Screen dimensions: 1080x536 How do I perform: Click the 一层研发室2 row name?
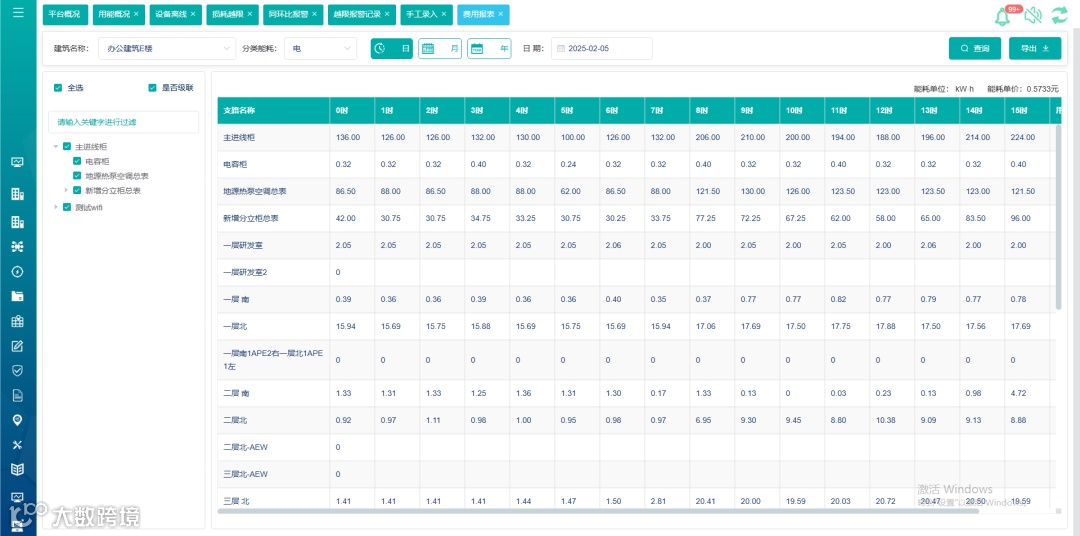(x=245, y=273)
